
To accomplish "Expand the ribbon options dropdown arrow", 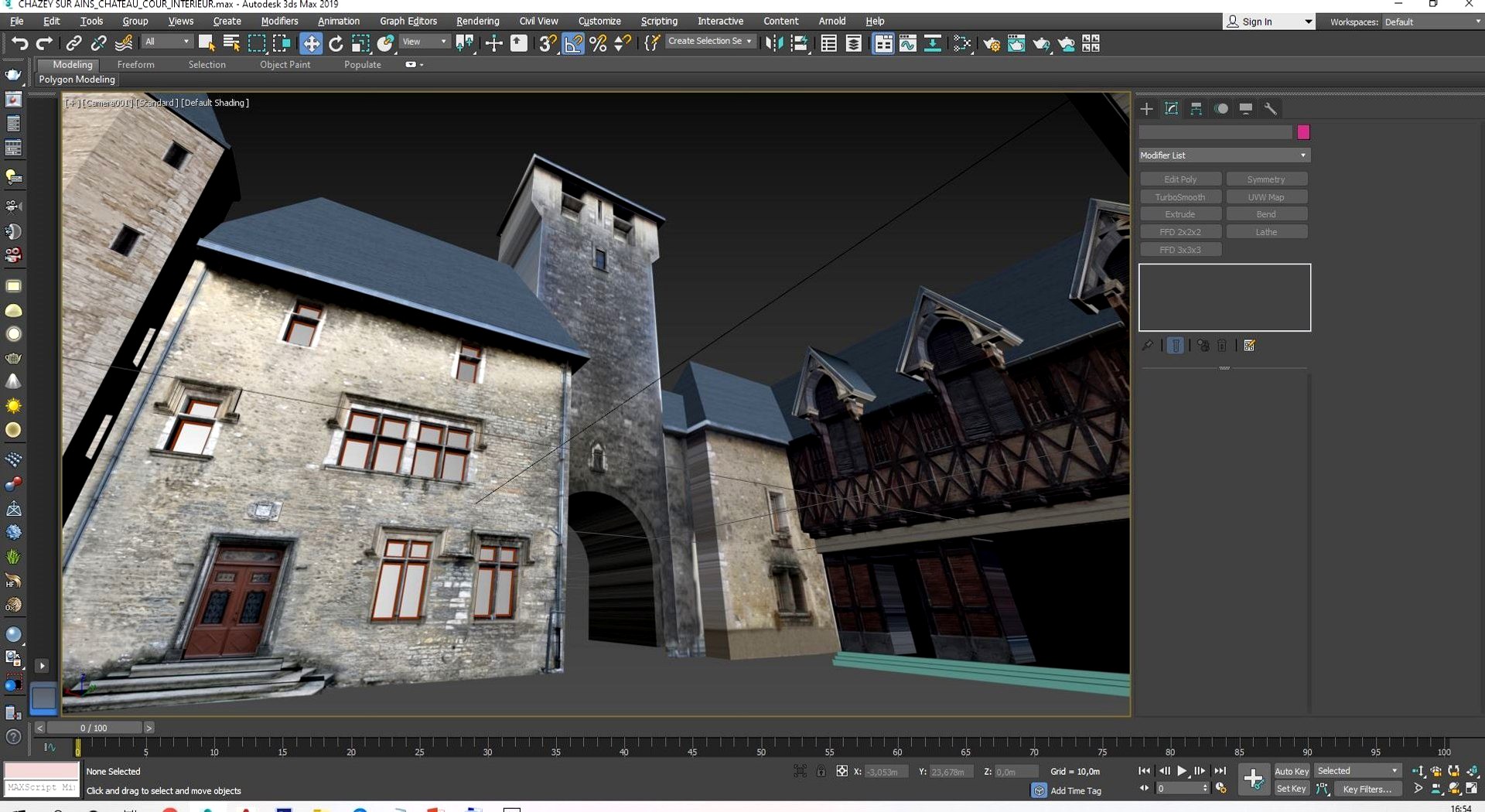I will pos(421,65).
